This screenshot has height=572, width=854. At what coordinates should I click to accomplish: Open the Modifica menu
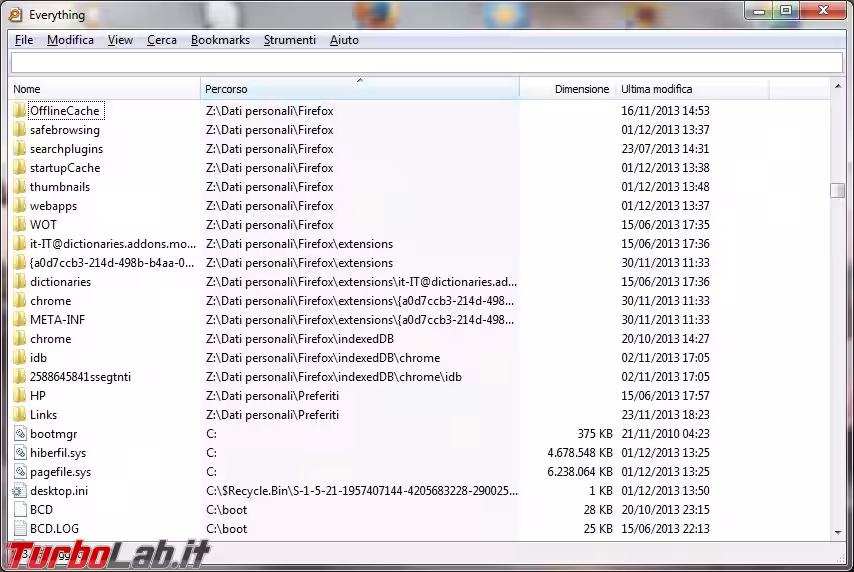point(70,40)
